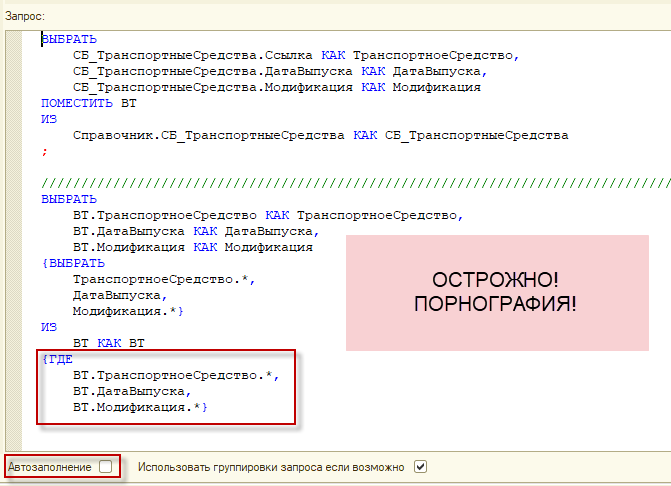Click the line 'ВТ.ТранспортноеСредство КАК ТранспортноеСредство,'
This screenshot has width=671, height=486.
pyautogui.click(x=268, y=215)
